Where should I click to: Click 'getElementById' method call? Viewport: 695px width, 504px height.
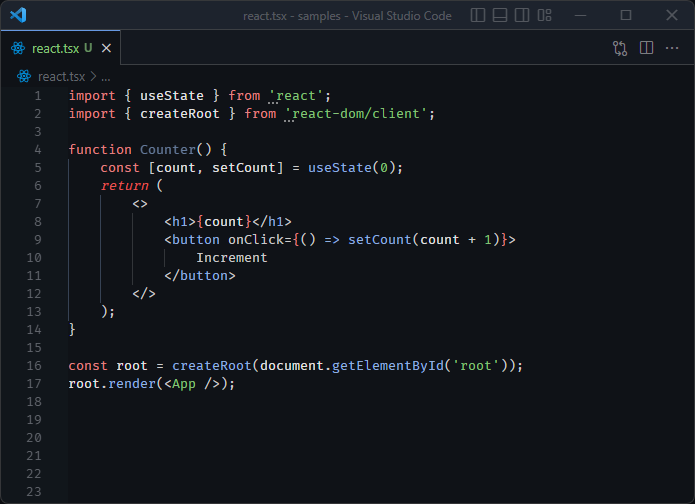click(387, 366)
